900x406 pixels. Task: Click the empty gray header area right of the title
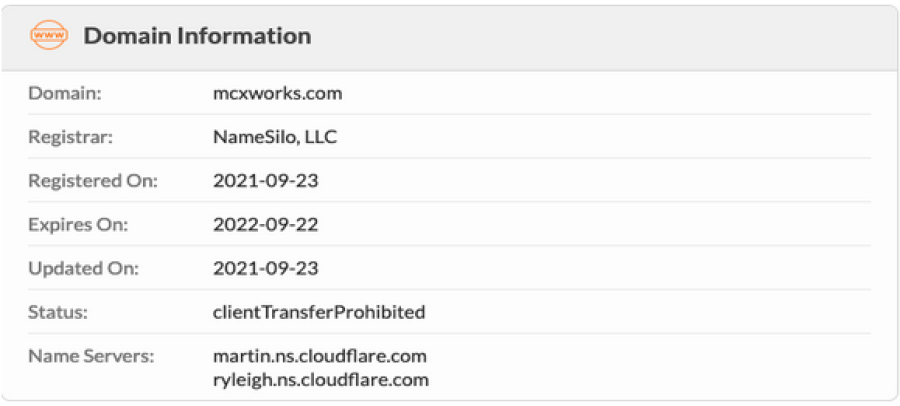point(600,36)
